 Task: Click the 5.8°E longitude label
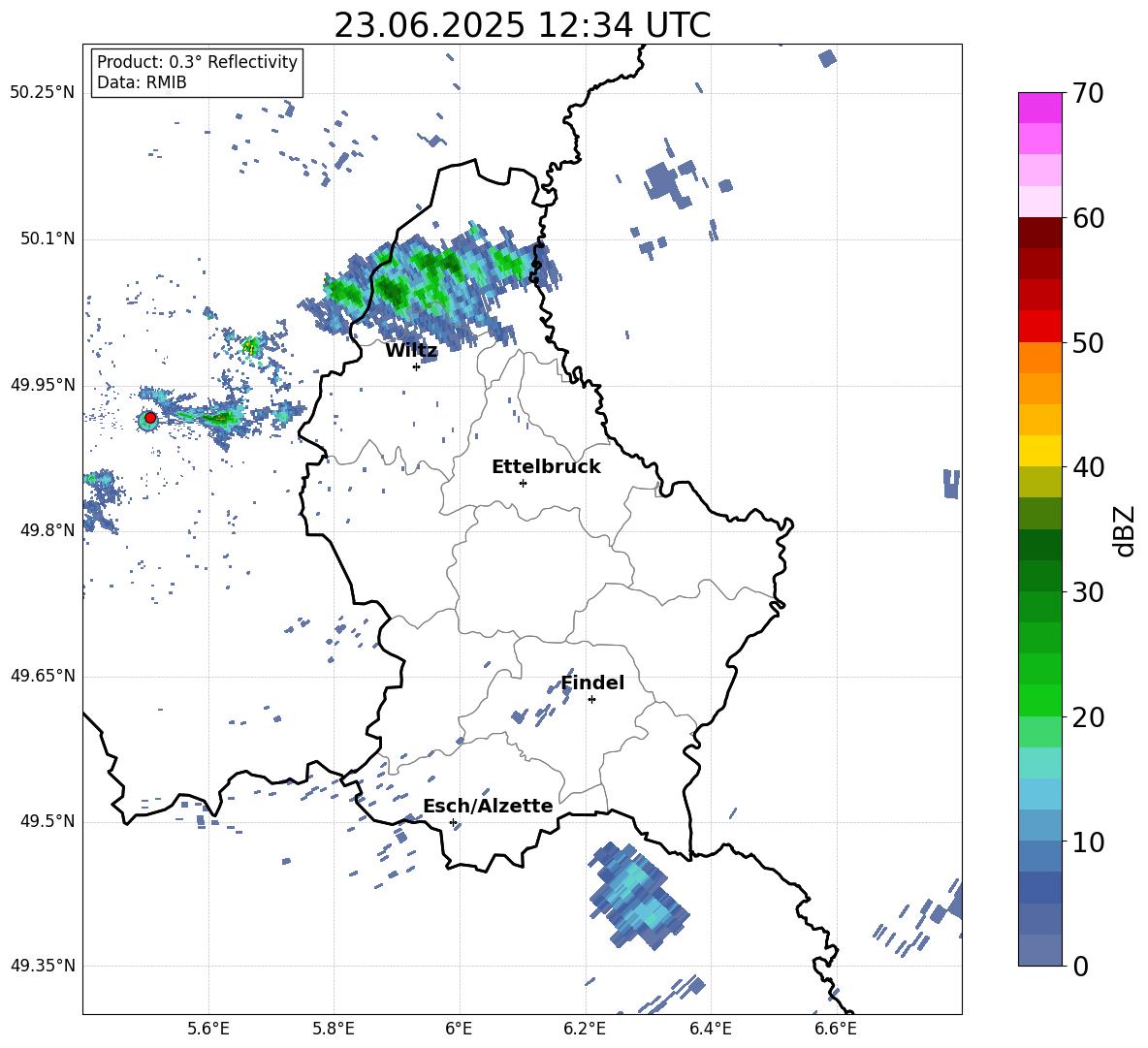pyautogui.click(x=334, y=1029)
